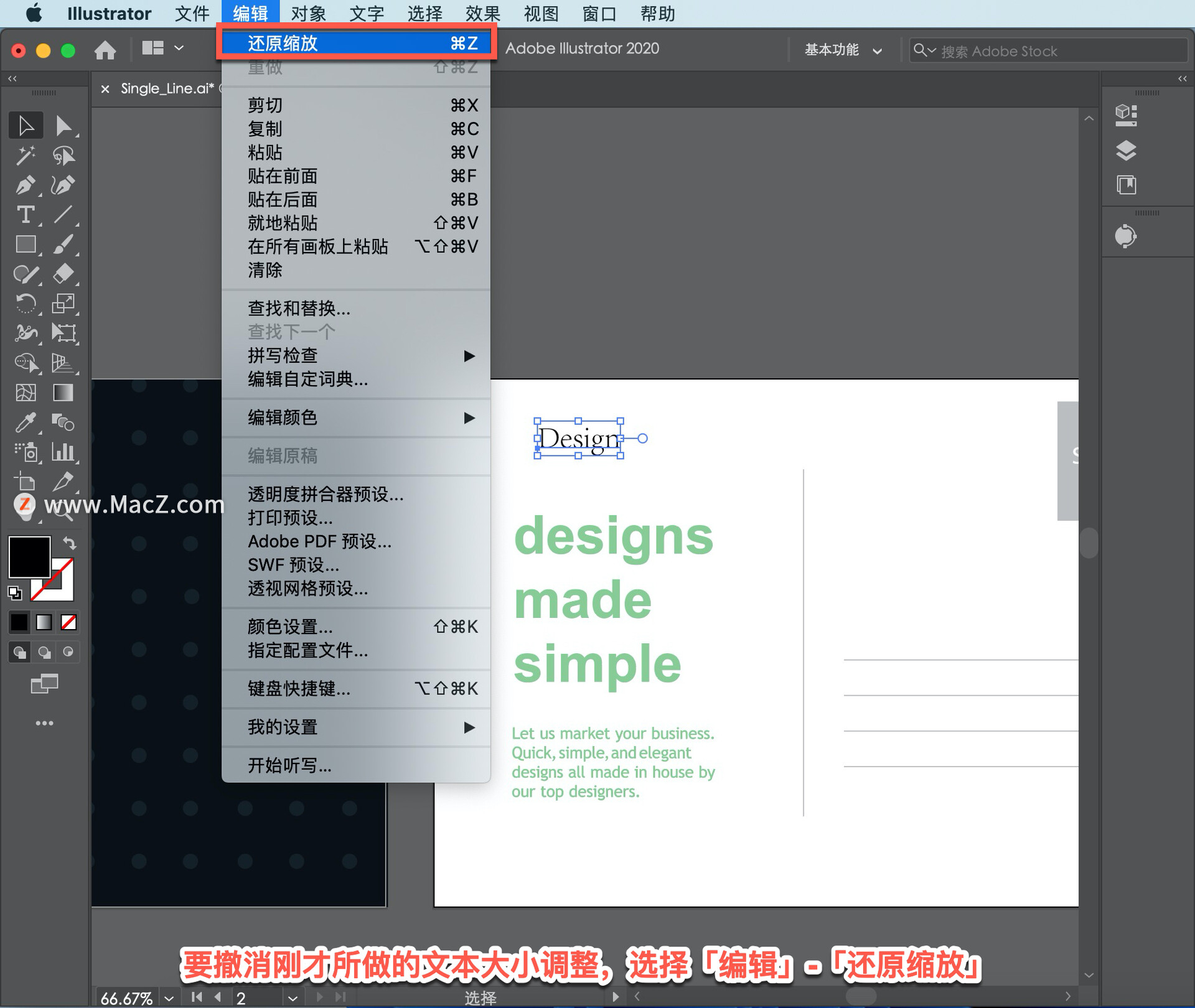Screen dimensions: 1195x1008
Task: Activate the Rotate tool
Action: point(26,304)
